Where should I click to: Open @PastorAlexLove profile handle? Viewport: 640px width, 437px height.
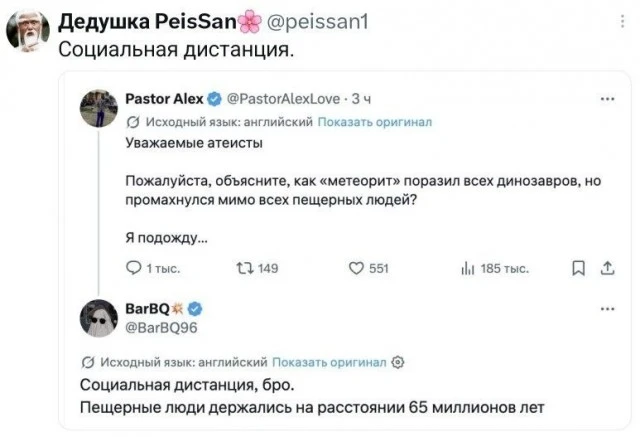coord(283,99)
